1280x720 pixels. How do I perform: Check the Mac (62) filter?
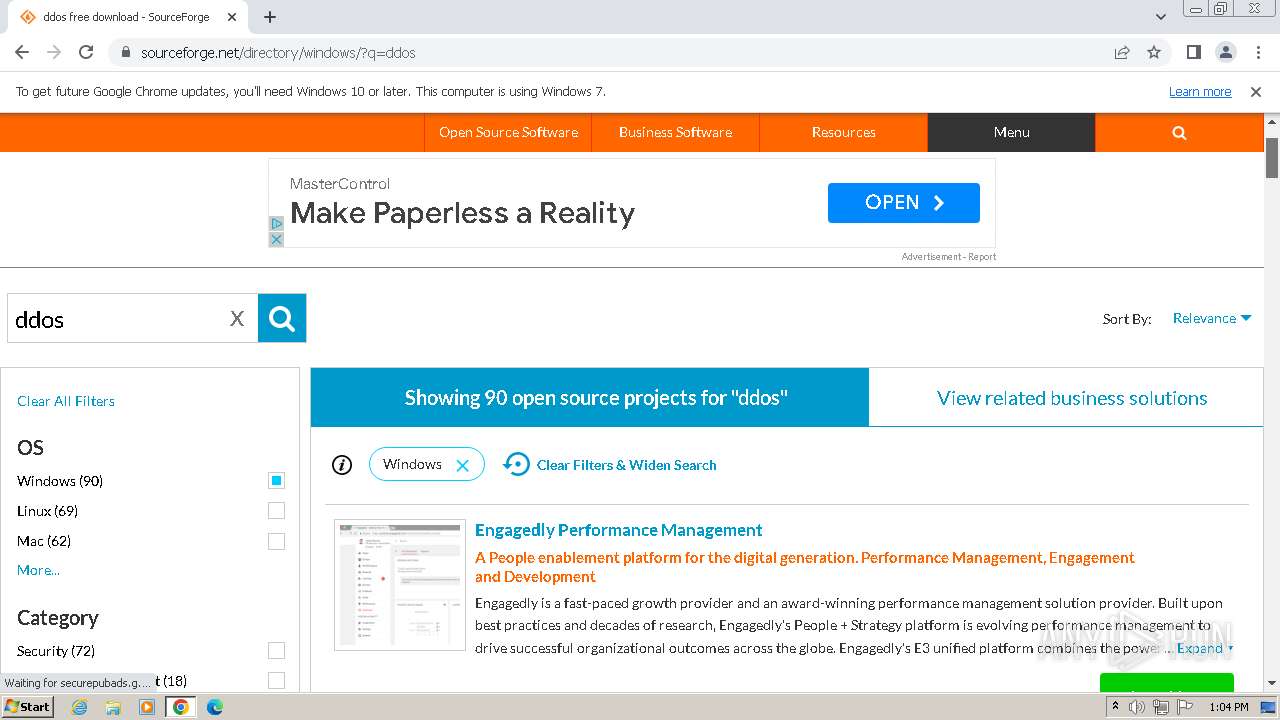click(x=276, y=541)
